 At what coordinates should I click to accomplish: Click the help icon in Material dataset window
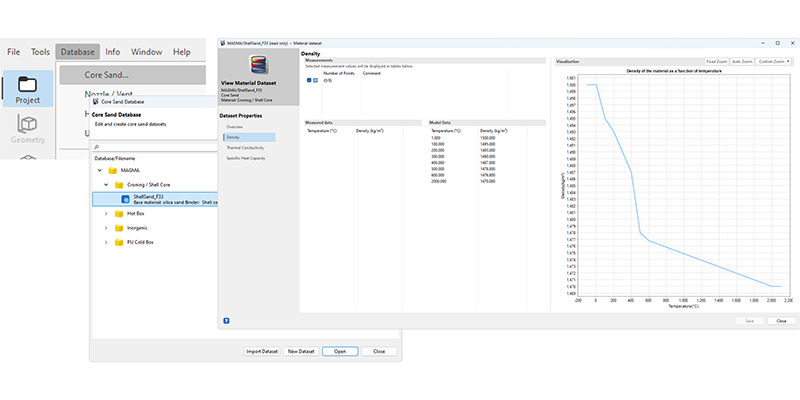pos(226,321)
